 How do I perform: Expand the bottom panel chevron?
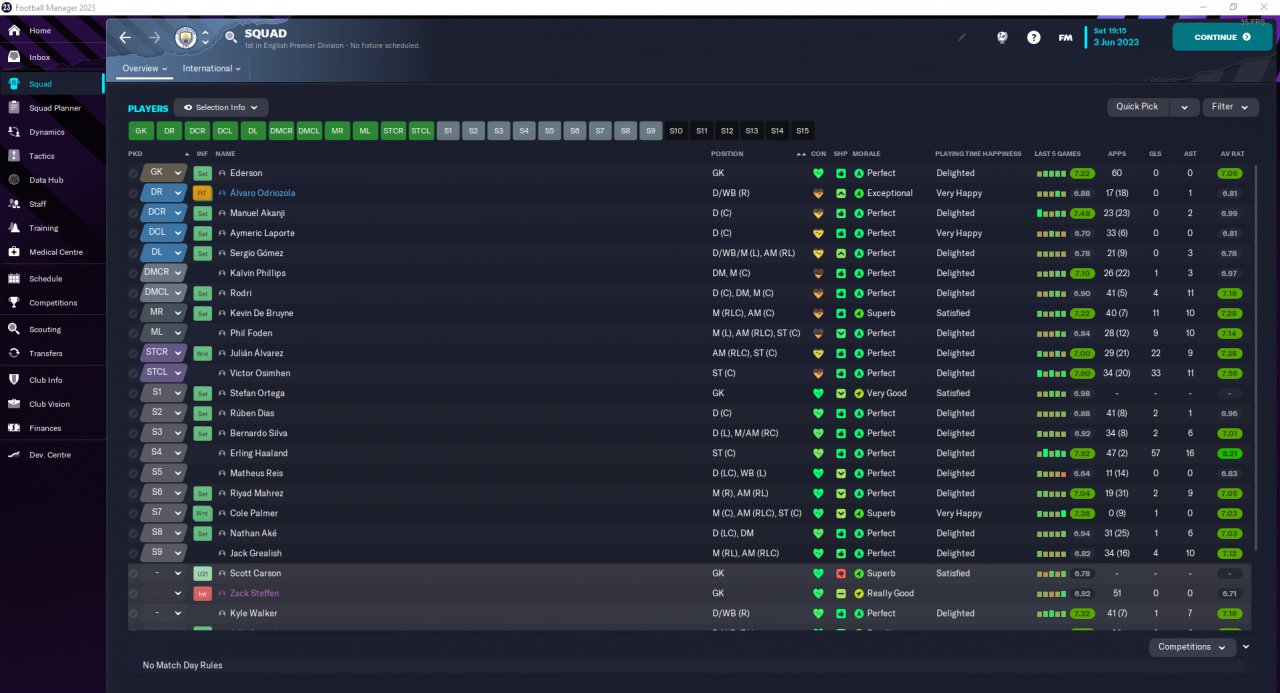(x=1246, y=647)
